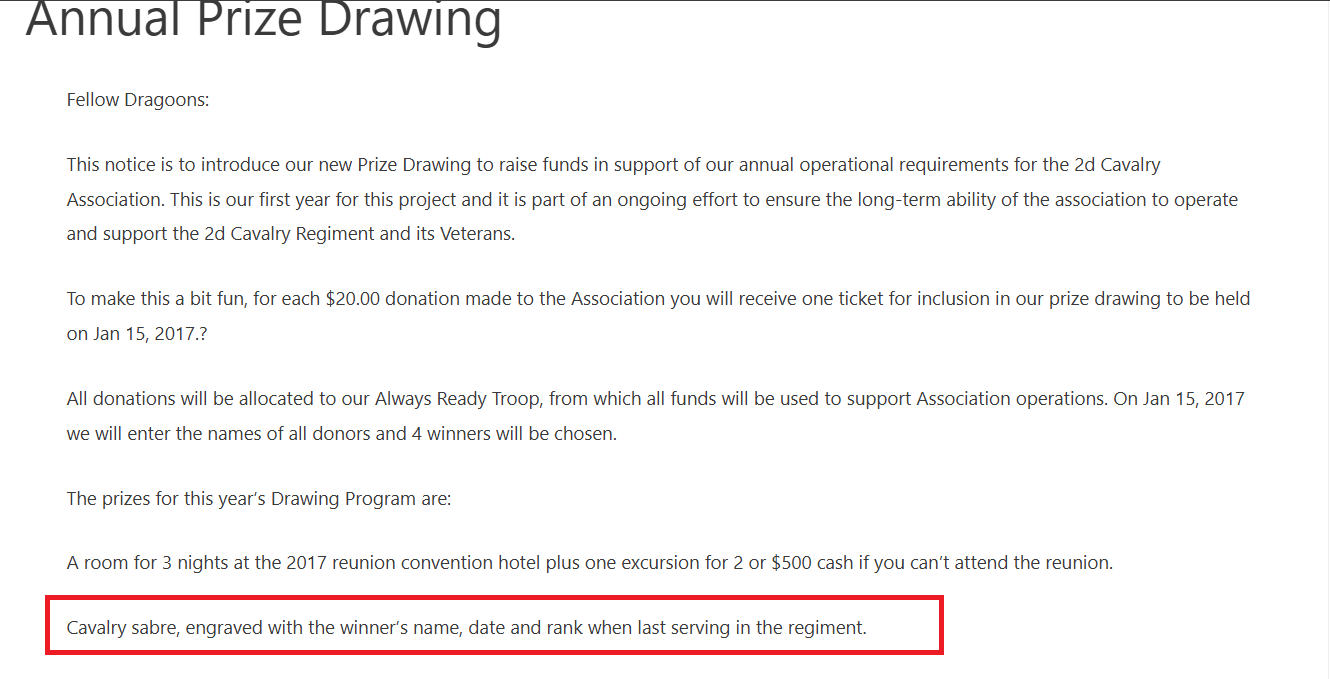1330x679 pixels.
Task: Click the "on Jan 15, 2017.?" line
Action: [137, 334]
